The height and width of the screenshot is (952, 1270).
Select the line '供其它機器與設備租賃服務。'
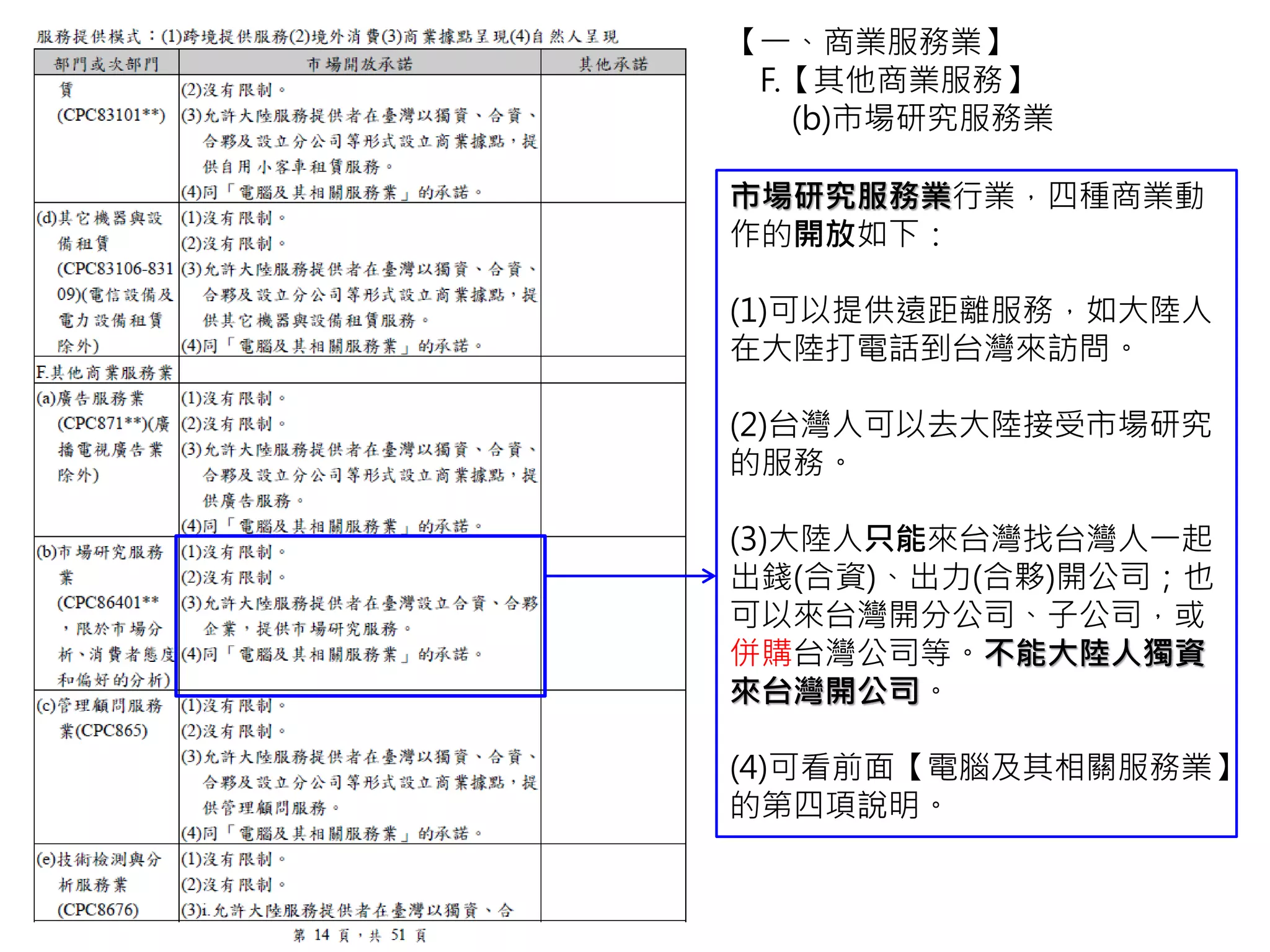pyautogui.click(x=316, y=320)
